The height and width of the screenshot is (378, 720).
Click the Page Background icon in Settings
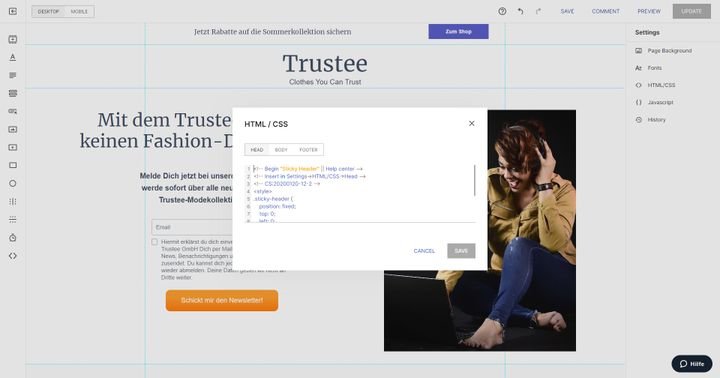[639, 51]
